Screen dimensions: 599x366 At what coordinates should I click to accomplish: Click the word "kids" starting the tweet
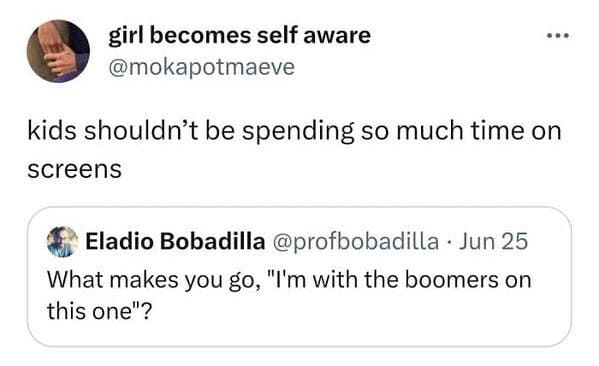pyautogui.click(x=52, y=131)
